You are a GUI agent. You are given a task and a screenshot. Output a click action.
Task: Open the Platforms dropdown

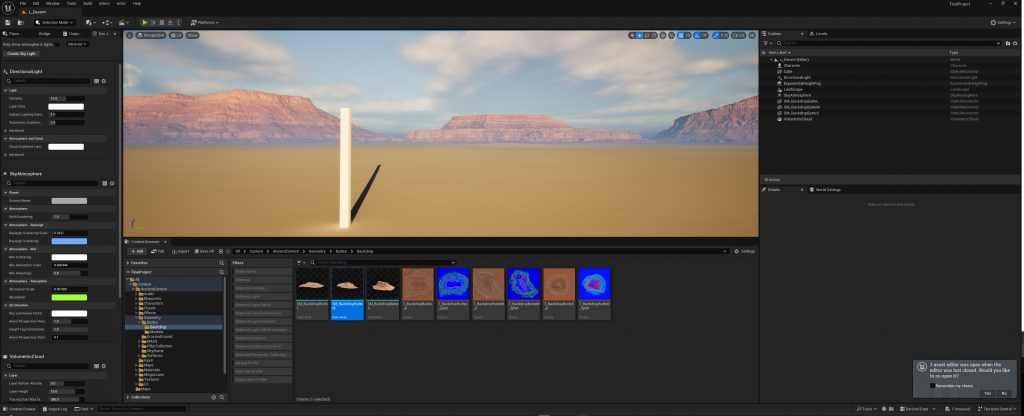click(x=204, y=22)
